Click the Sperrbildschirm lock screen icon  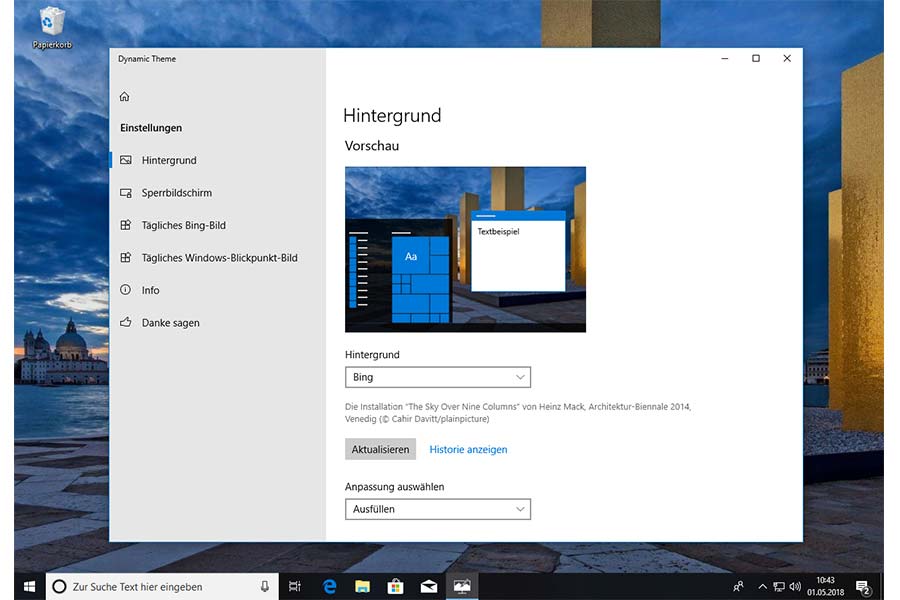(126, 193)
